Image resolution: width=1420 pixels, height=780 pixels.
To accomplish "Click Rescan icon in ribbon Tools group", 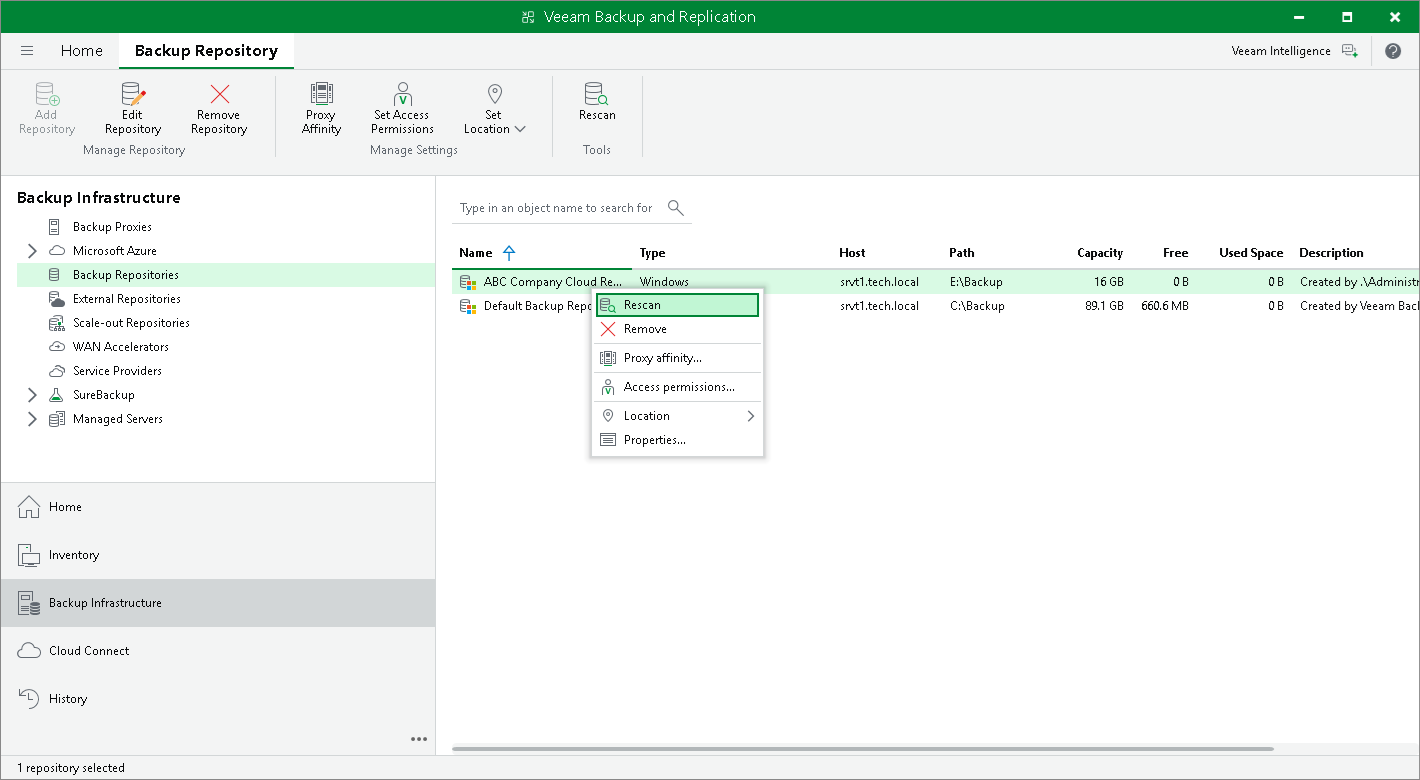I will coord(597,95).
